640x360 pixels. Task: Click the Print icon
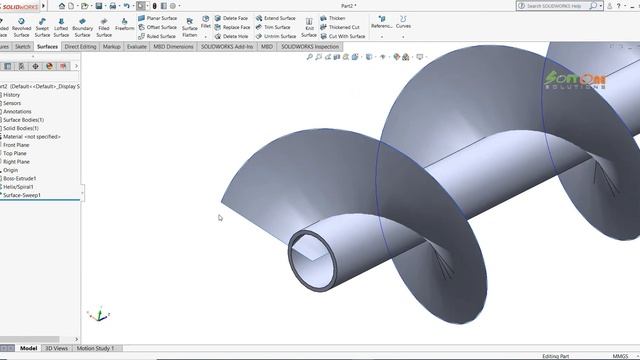point(113,6)
